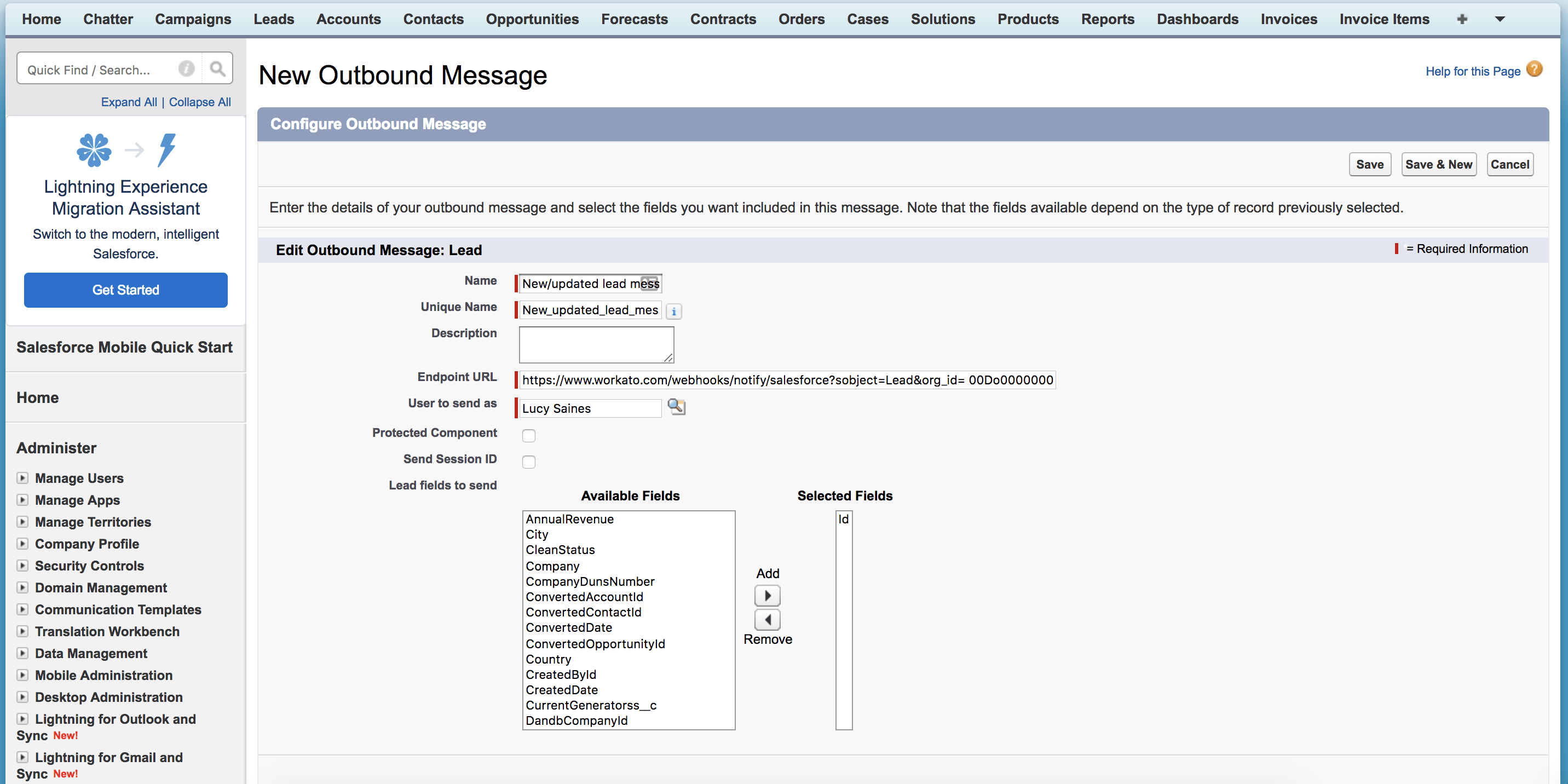
Task: Click the search magnifier in Quick Find
Action: point(217,69)
